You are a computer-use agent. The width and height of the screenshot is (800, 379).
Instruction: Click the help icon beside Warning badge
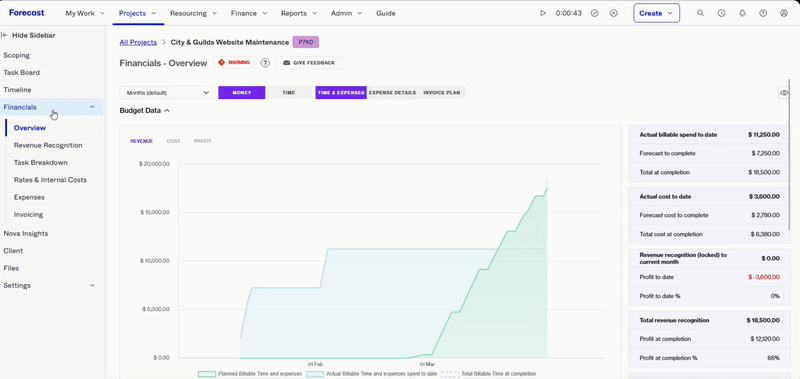pos(265,63)
